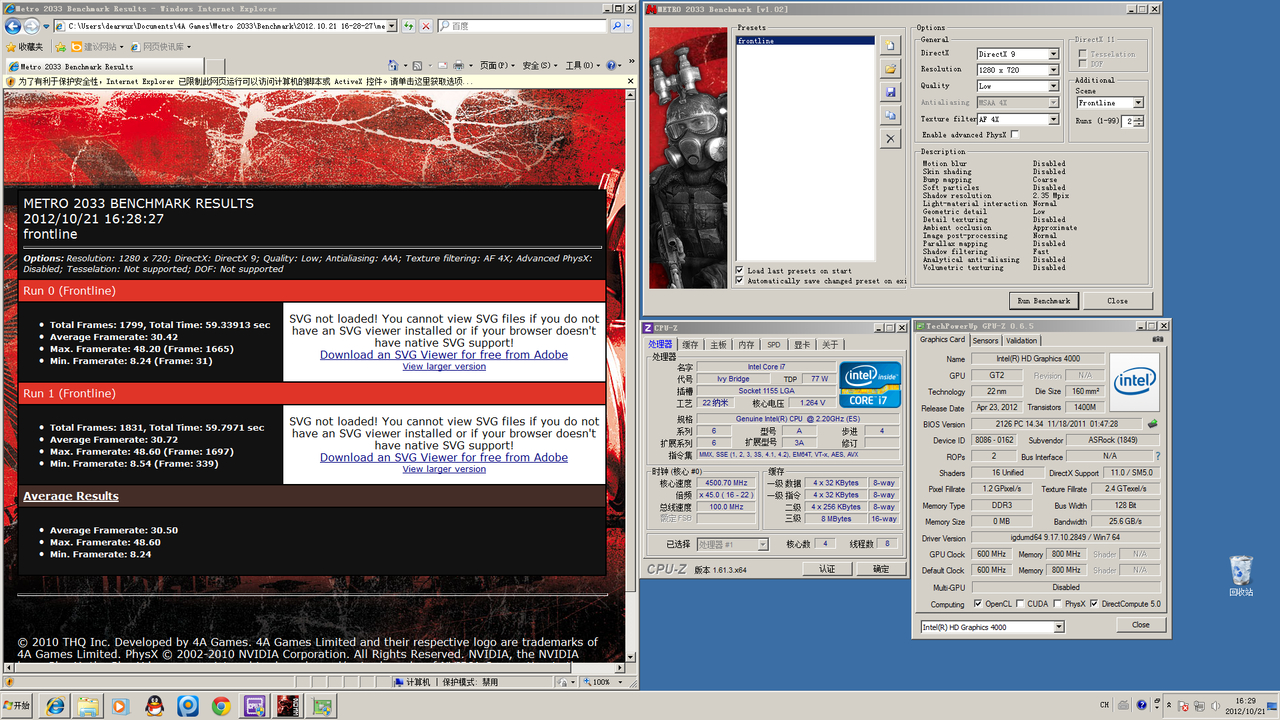Toggle the OpenCL checkbox in GPU-Z
The width and height of the screenshot is (1280, 720).
(x=977, y=604)
